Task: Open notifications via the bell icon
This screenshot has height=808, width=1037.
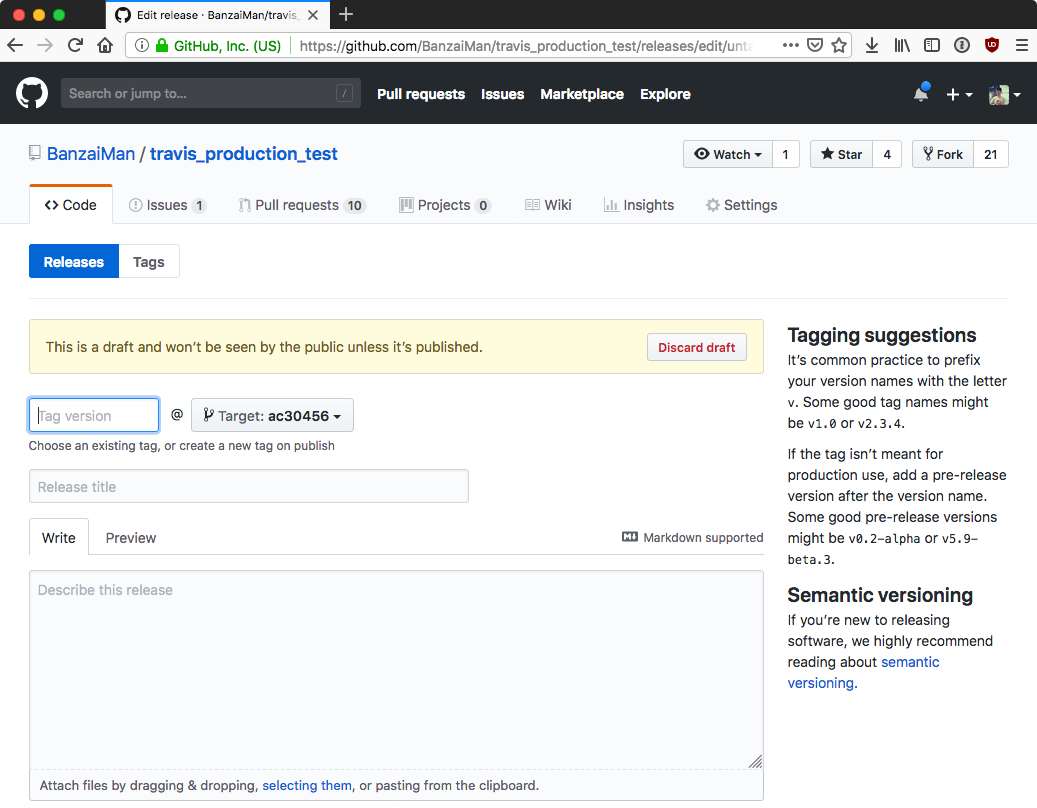Action: pos(919,92)
